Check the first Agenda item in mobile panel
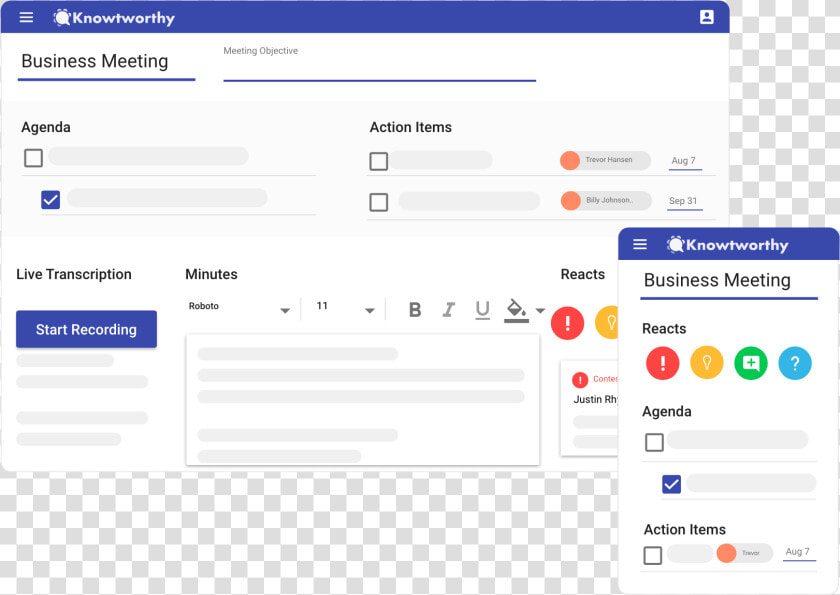The image size is (840, 595). click(654, 442)
